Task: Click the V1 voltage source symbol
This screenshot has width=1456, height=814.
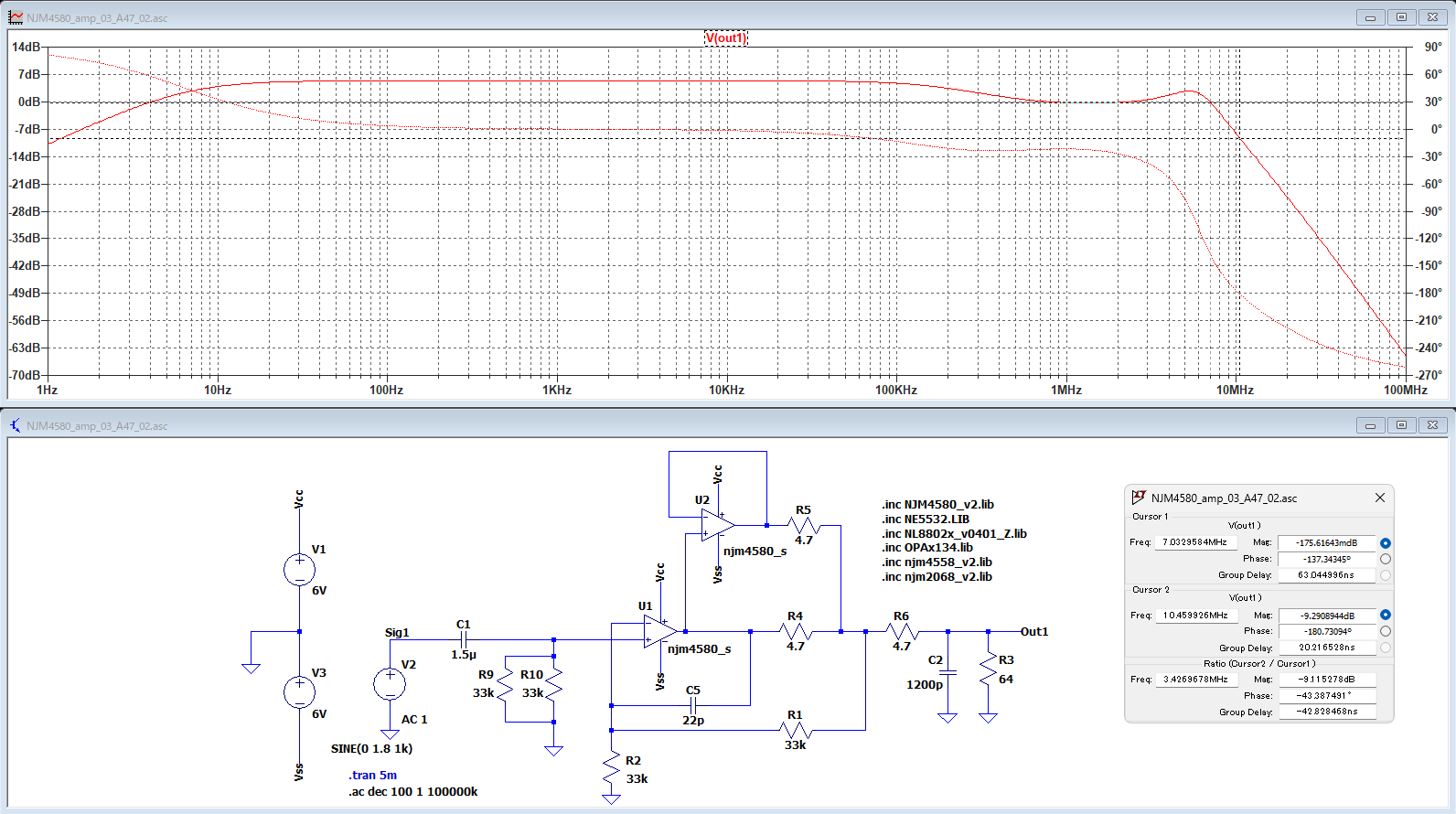Action: pyautogui.click(x=299, y=570)
